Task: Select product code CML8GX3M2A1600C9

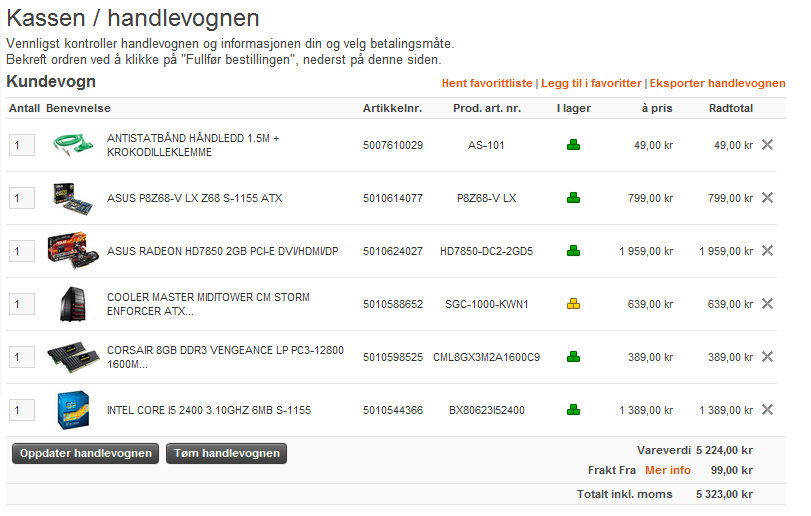Action: tap(486, 357)
